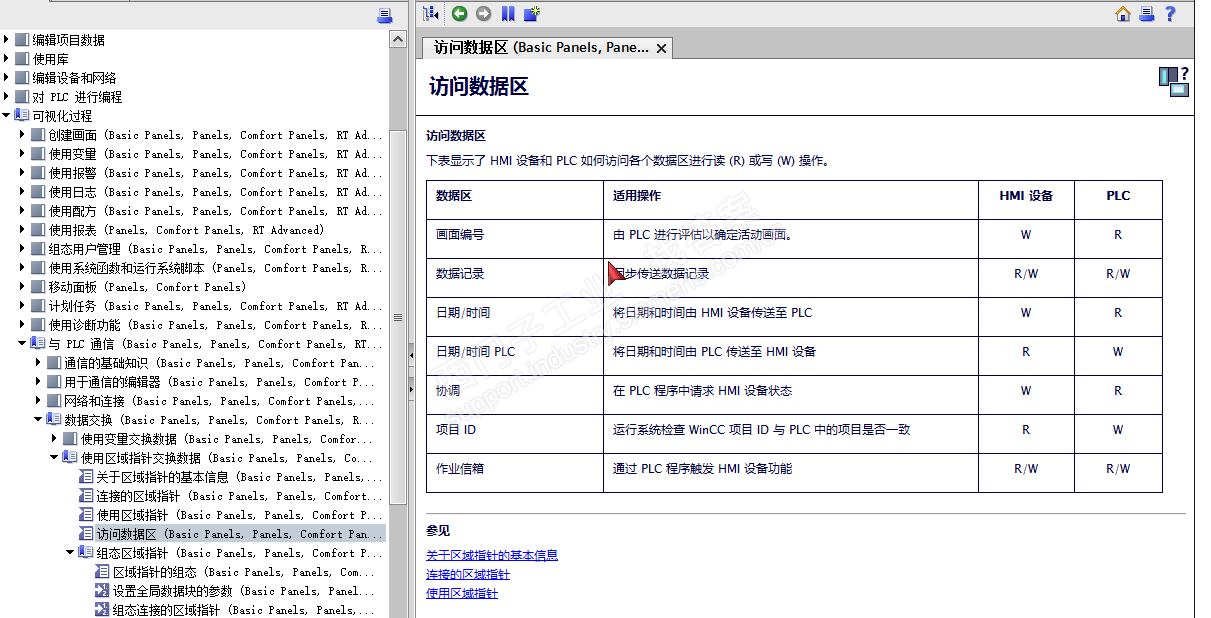Go to the help home page icon
This screenshot has height=618, width=1211.
coord(1123,13)
